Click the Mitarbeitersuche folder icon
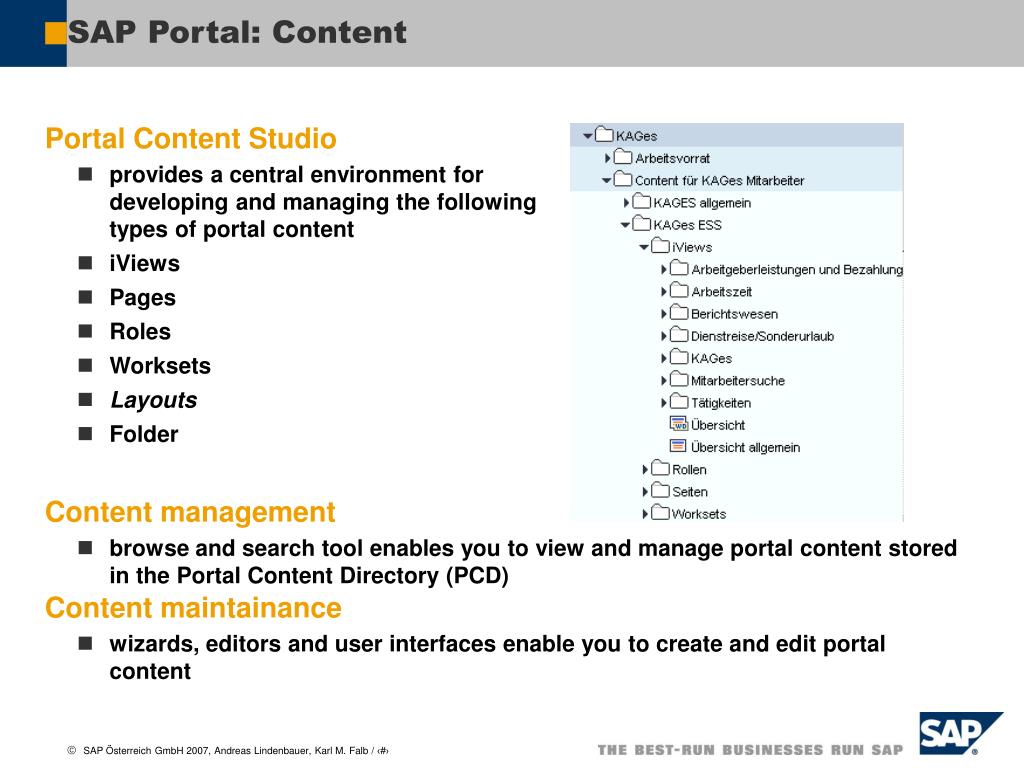Screen dimensions: 1024x768 (x=679, y=379)
